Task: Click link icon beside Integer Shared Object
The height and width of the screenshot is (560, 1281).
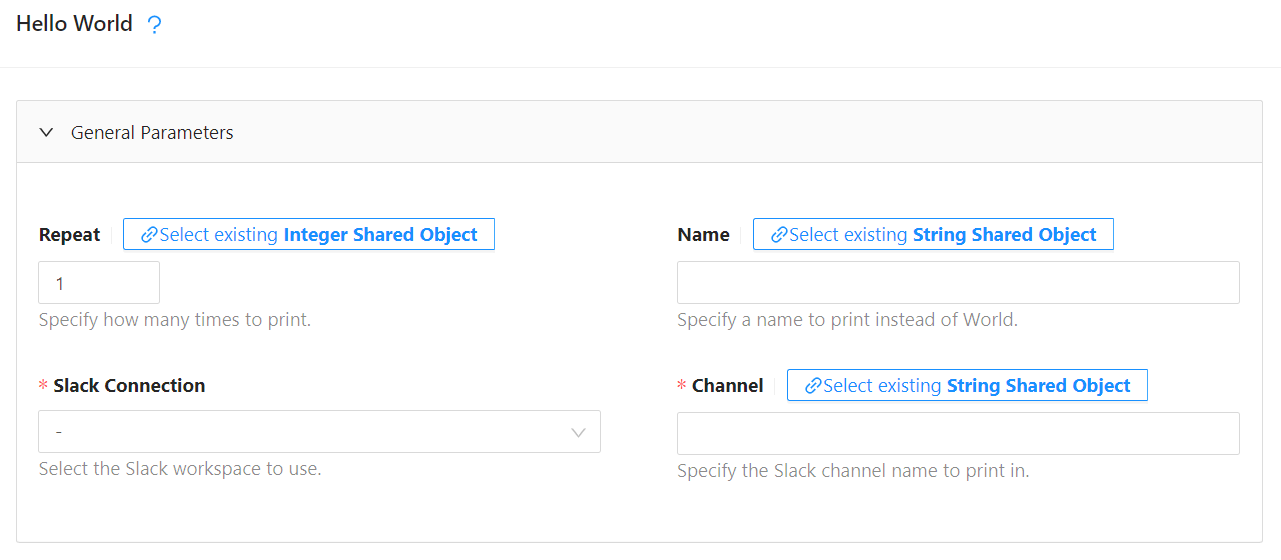Action: (x=149, y=235)
